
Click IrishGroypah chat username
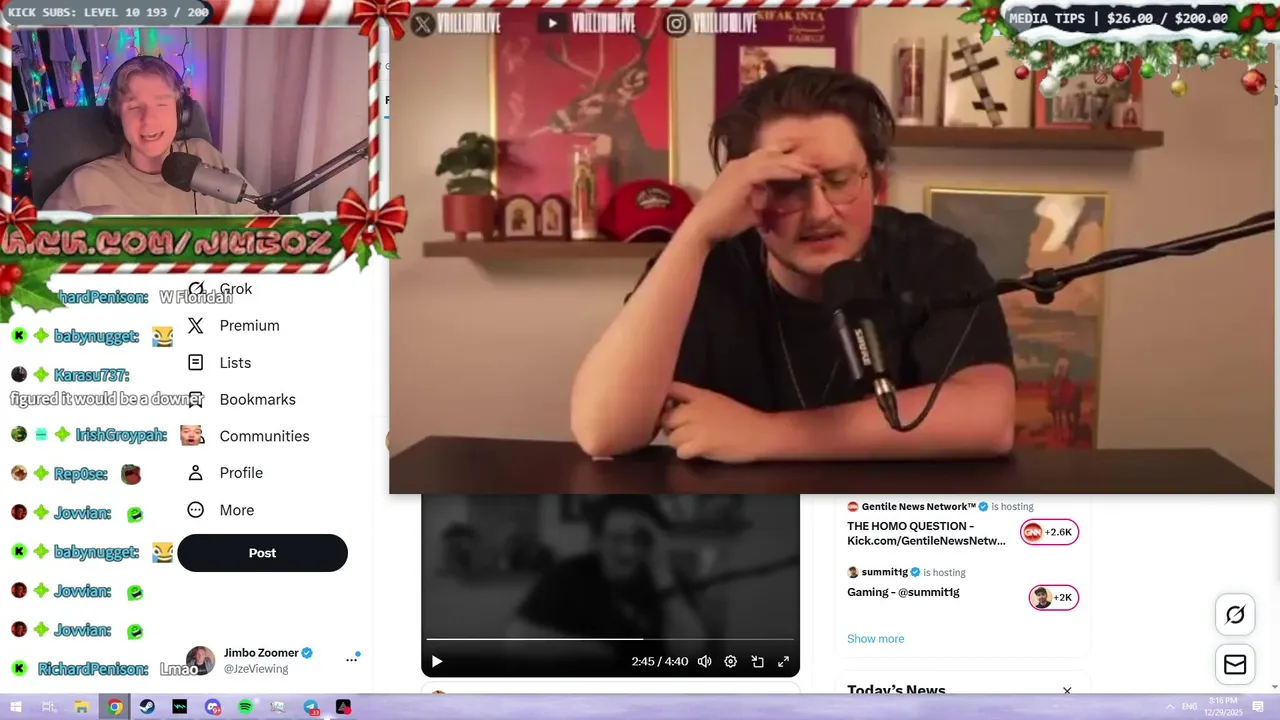click(123, 435)
